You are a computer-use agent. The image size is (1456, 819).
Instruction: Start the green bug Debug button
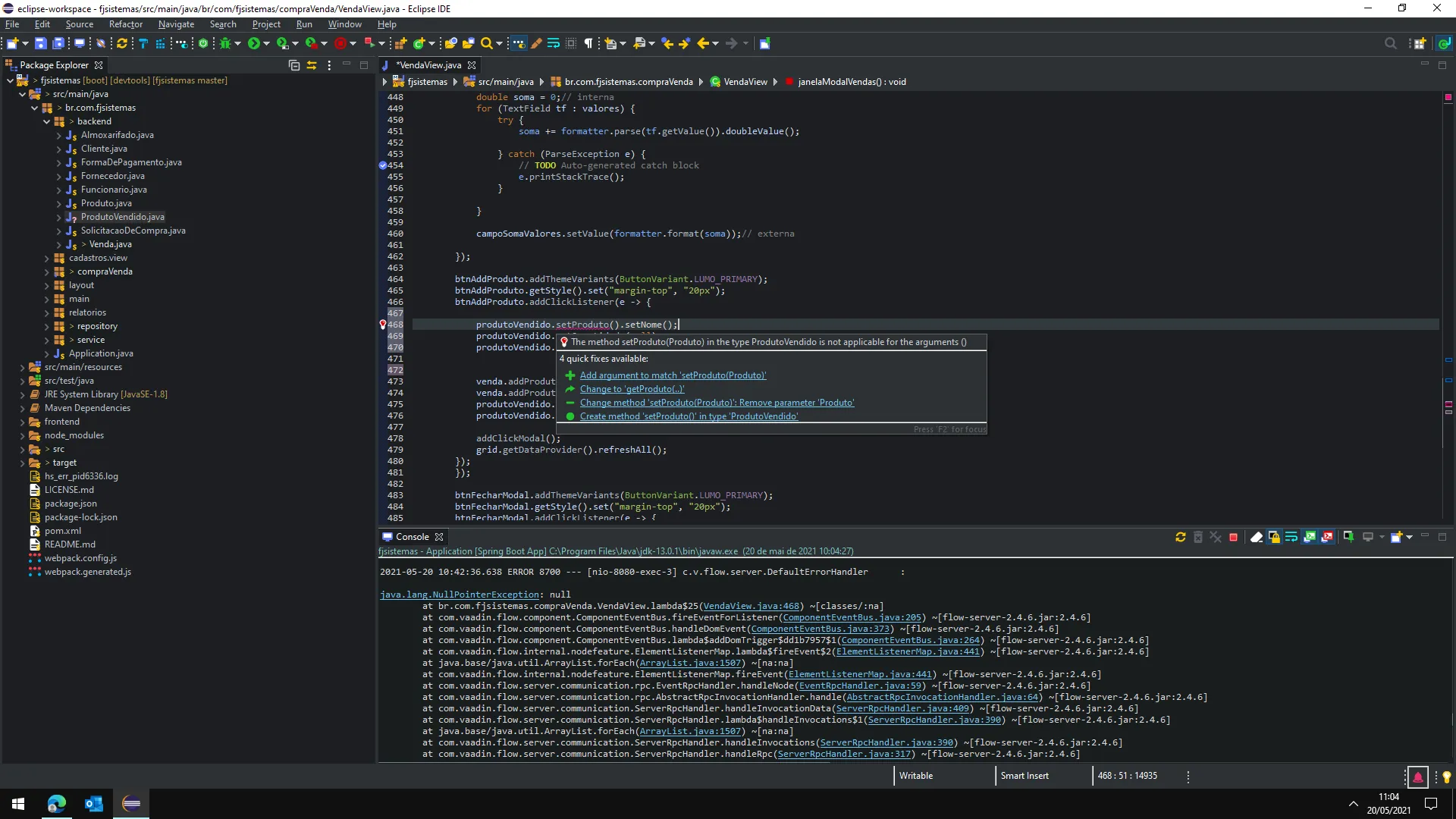point(224,43)
